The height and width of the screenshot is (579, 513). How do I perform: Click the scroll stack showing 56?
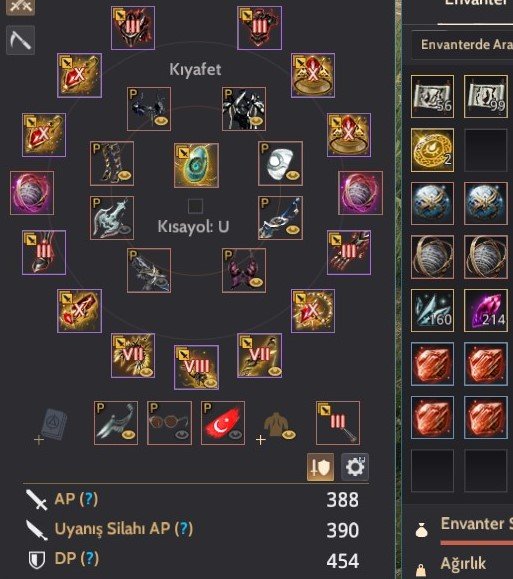pyautogui.click(x=432, y=96)
